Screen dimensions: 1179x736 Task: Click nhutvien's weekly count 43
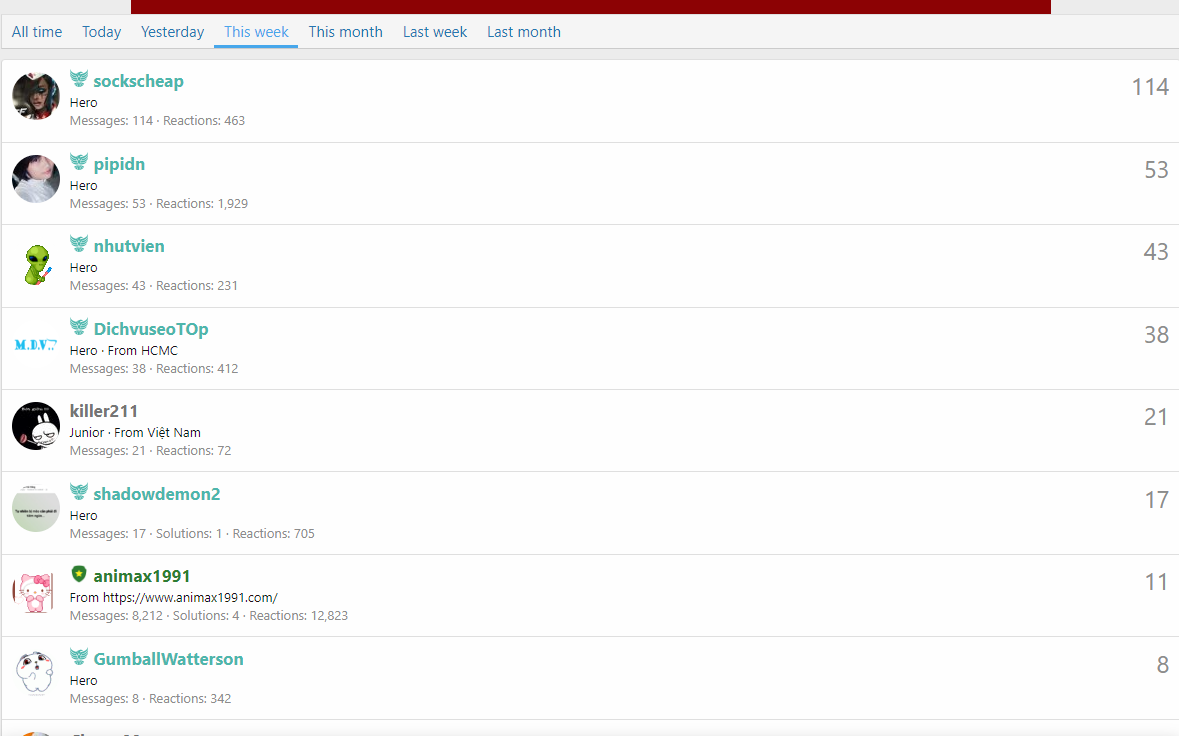[1156, 252]
